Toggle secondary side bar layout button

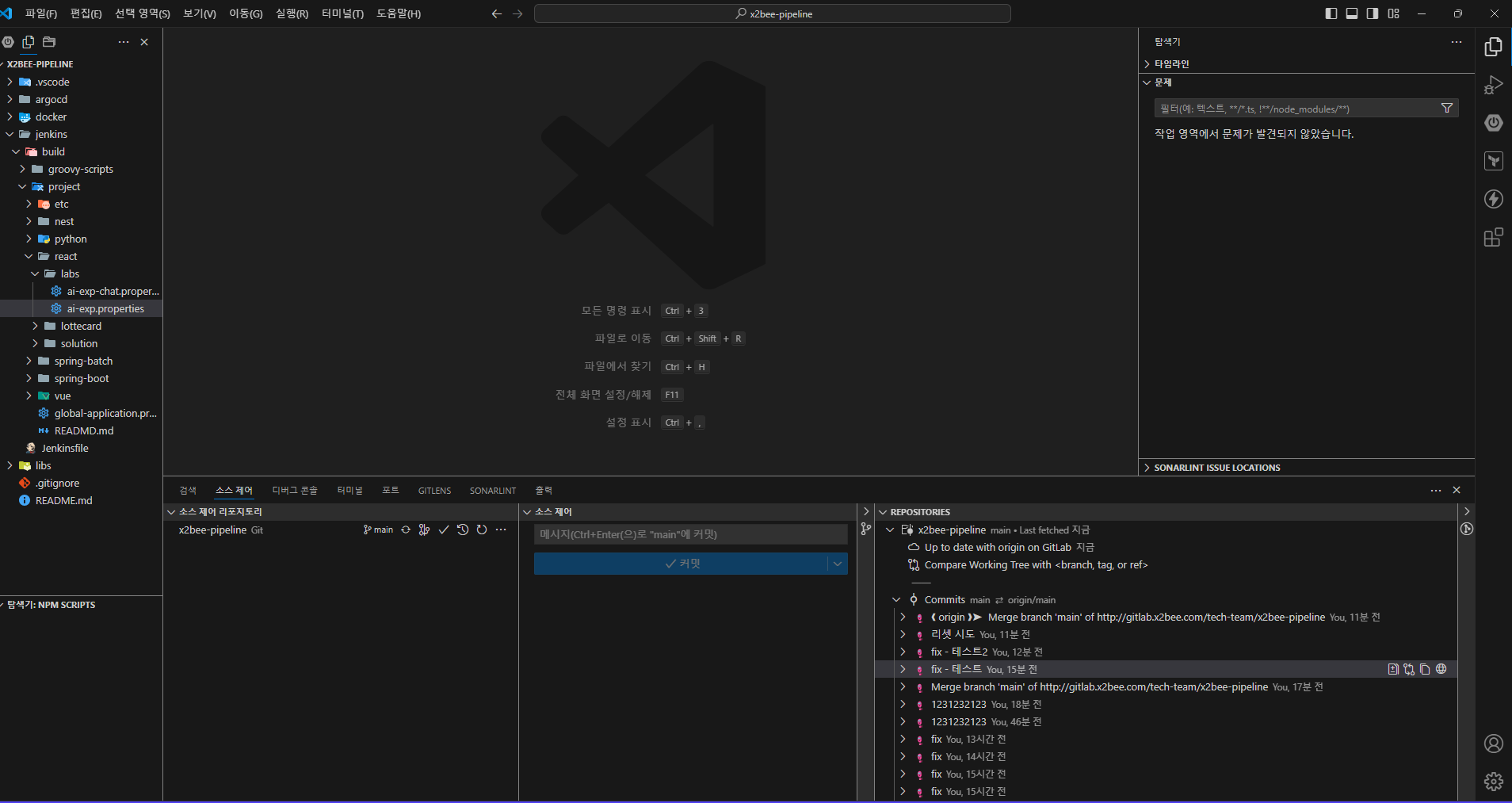tap(1373, 13)
